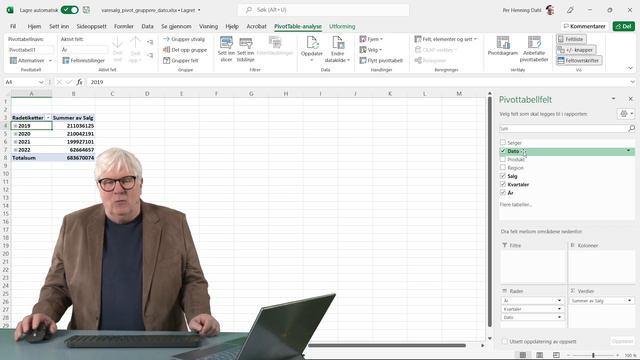Click Flytt pivottabell

point(381,60)
